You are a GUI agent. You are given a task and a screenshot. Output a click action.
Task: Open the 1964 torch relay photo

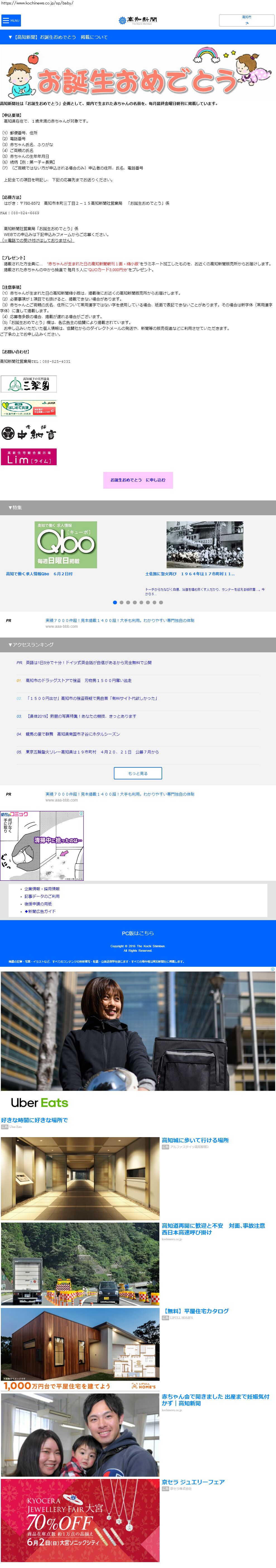205,545
